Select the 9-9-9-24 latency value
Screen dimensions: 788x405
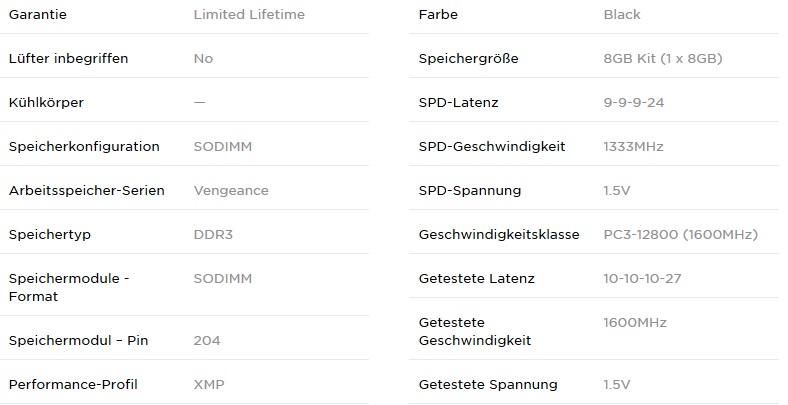coord(635,102)
